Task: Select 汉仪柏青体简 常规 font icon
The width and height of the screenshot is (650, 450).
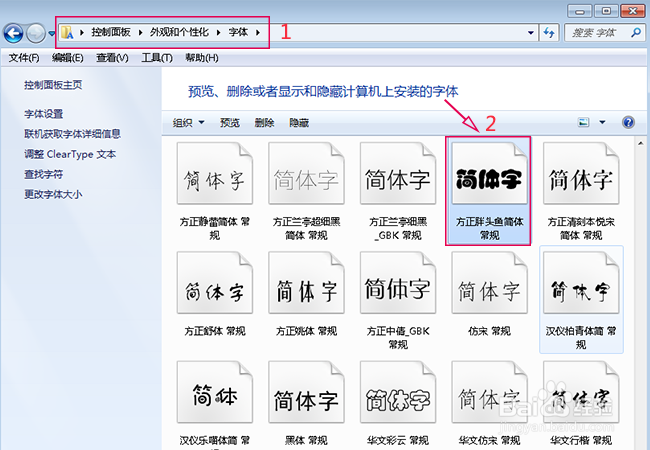Action: (x=581, y=283)
